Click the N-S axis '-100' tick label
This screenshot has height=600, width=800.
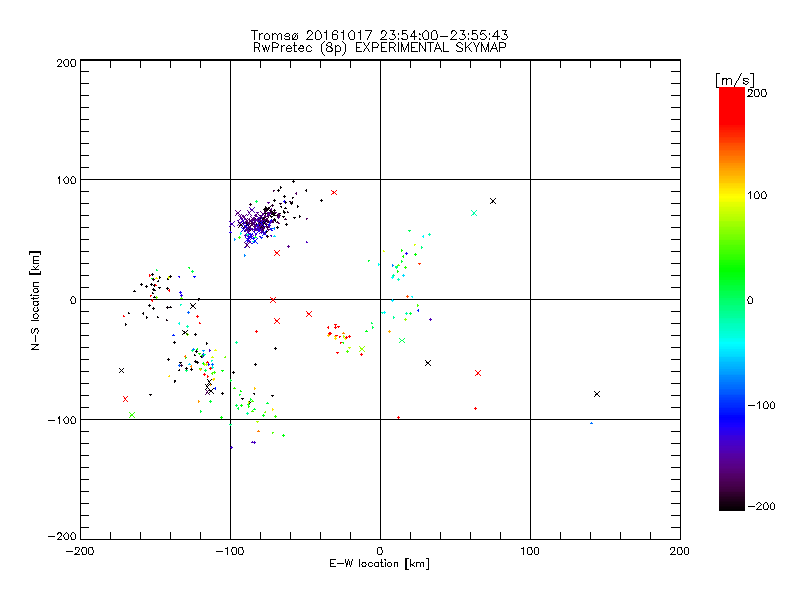(62, 420)
